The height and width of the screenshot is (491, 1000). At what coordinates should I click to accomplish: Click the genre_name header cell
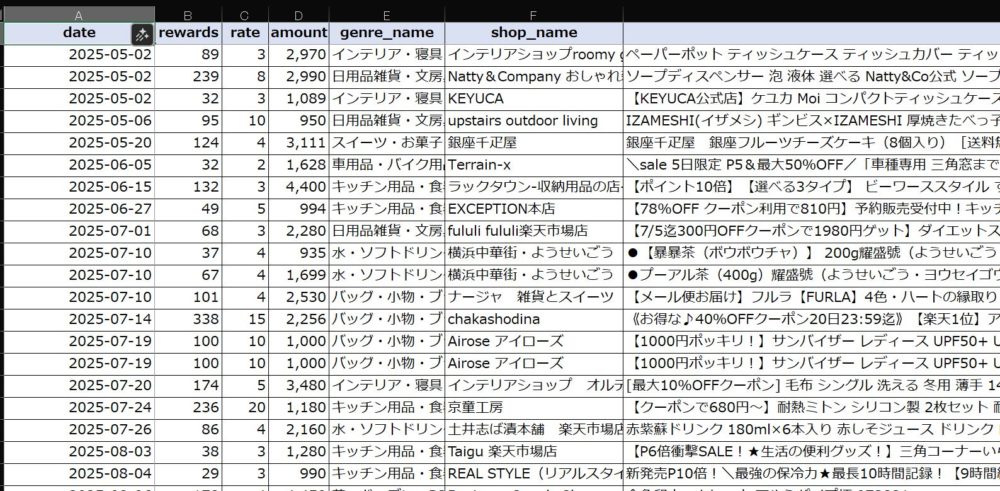386,33
